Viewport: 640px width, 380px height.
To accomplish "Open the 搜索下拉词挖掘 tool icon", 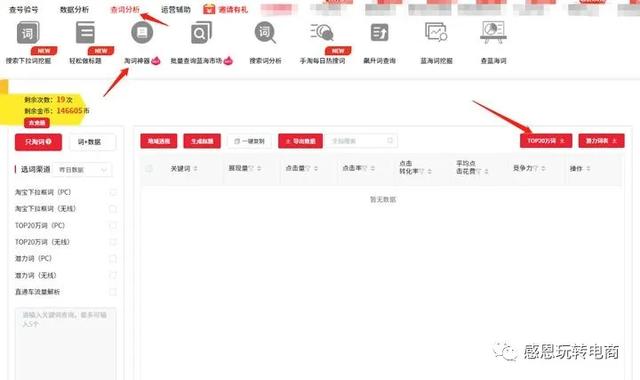I will 28,33.
